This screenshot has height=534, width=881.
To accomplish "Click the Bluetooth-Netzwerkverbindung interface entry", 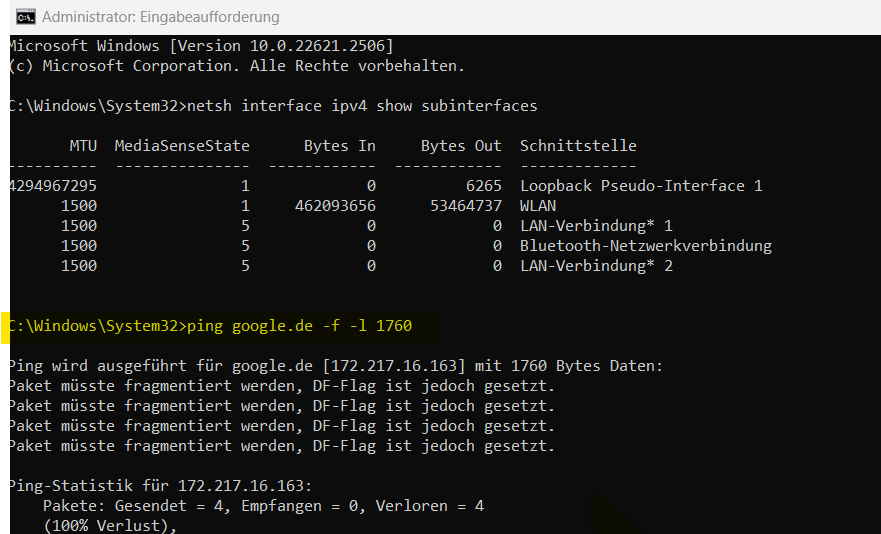I will tap(646, 245).
